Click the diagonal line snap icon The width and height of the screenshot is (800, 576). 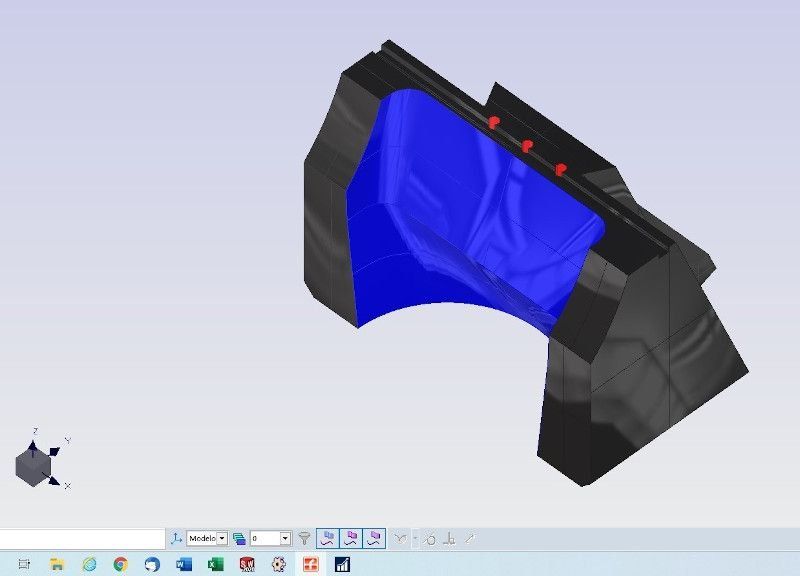coord(469,538)
